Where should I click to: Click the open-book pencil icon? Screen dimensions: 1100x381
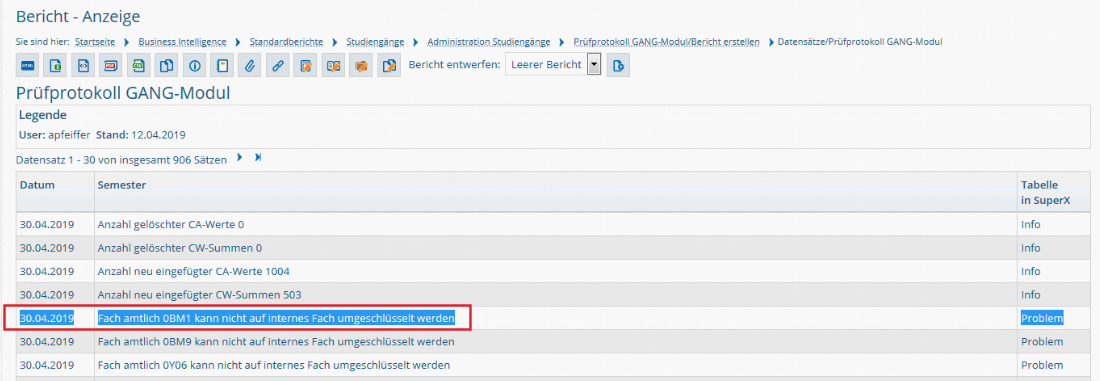point(333,65)
